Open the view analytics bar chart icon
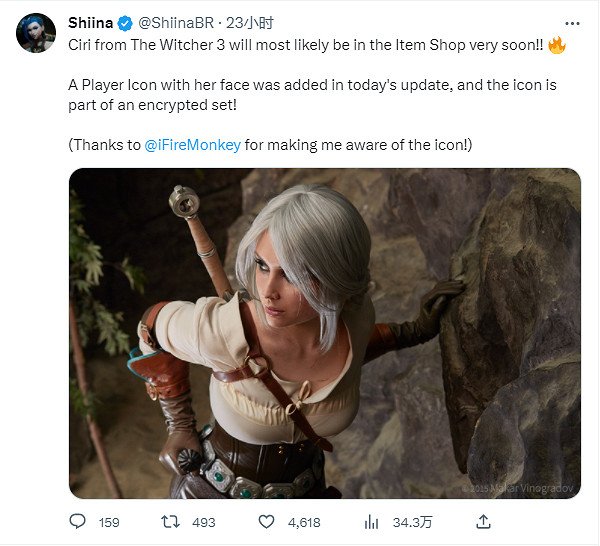This screenshot has height=546, width=600. pos(372,522)
